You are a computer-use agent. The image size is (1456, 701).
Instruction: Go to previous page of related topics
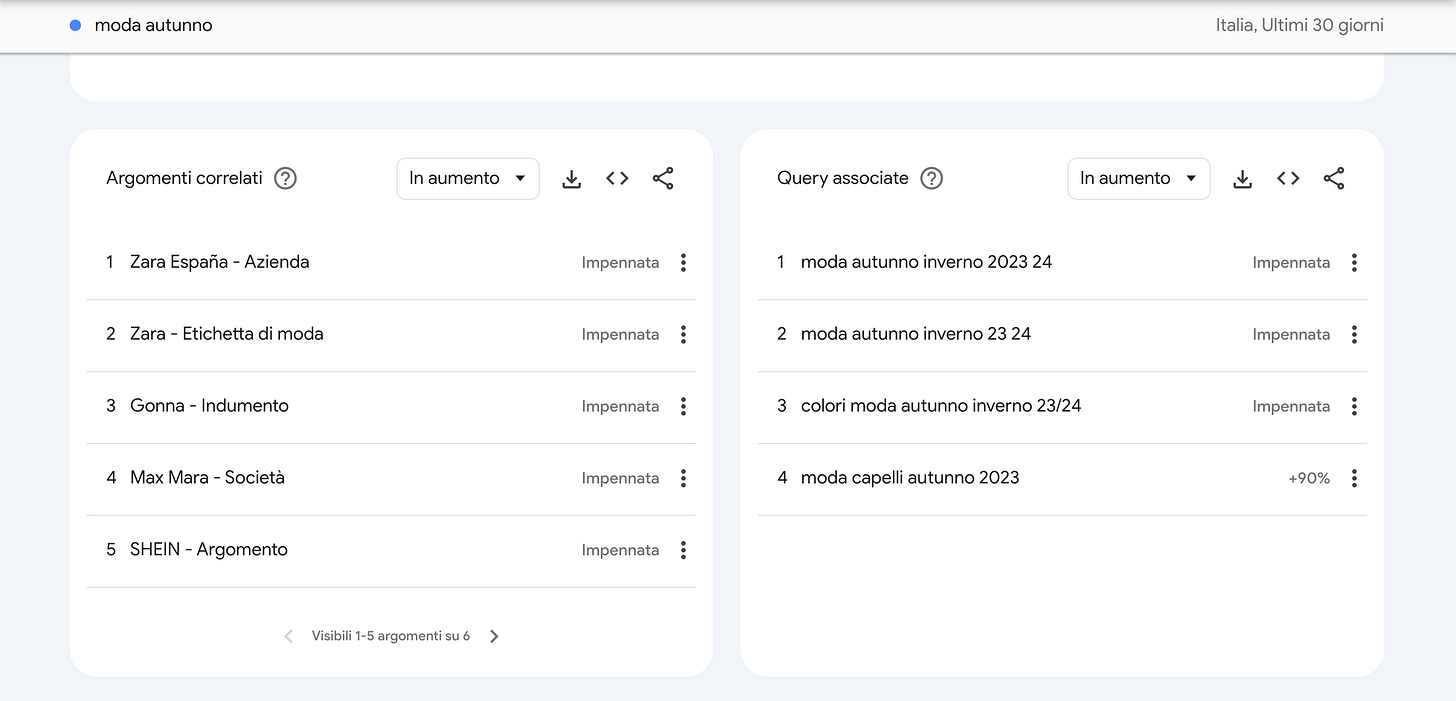[289, 636]
